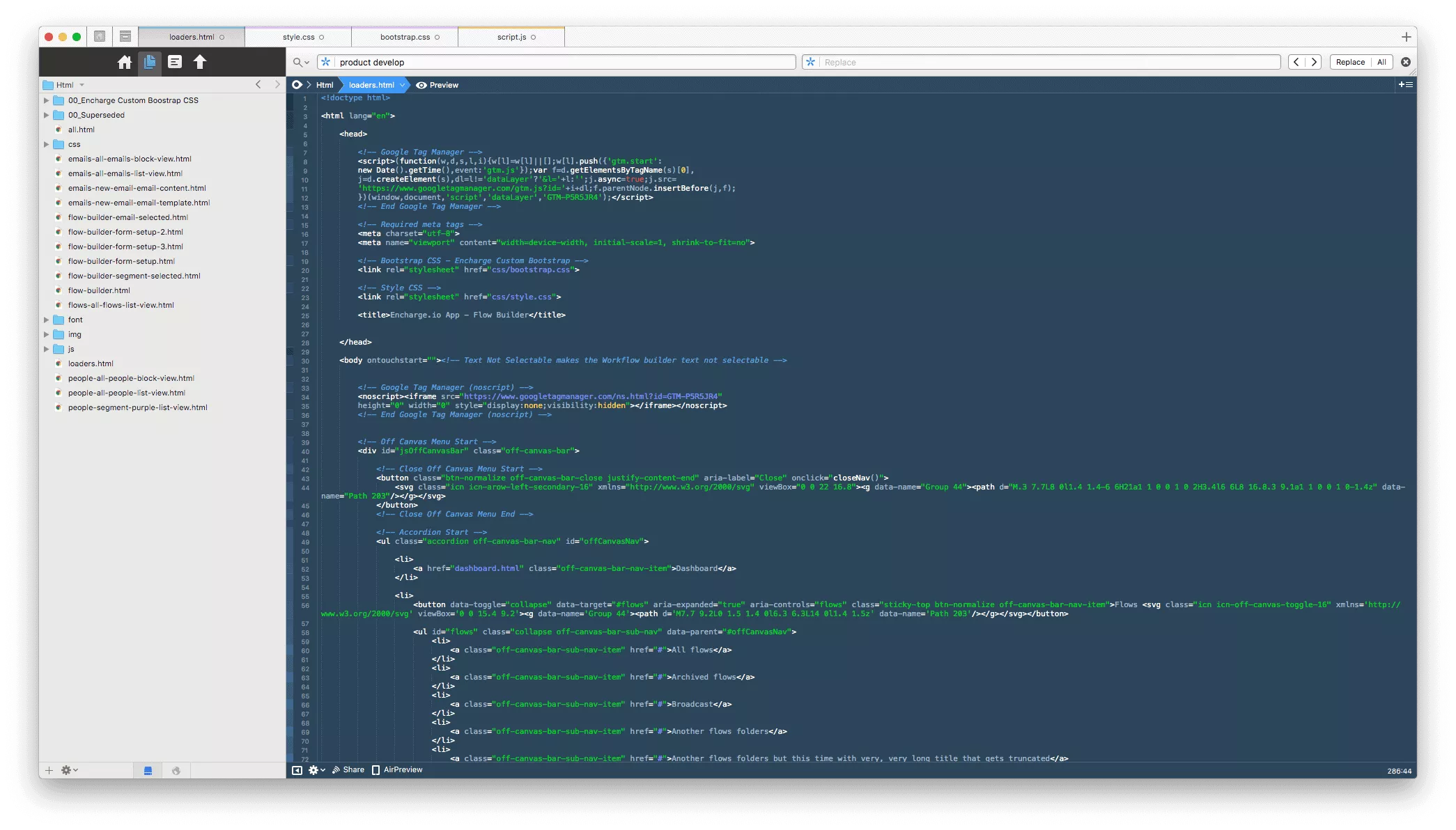Viewport: 1456px width, 830px height.
Task: Select flows-all-flows-list-view.html file
Action: coord(121,305)
